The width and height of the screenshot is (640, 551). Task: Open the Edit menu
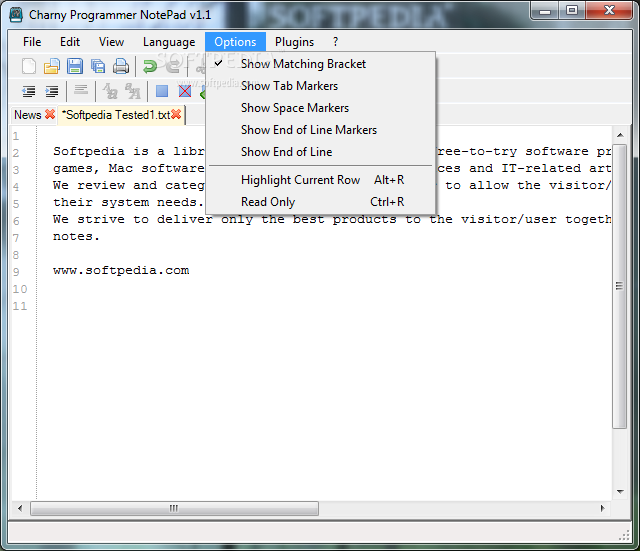(70, 42)
